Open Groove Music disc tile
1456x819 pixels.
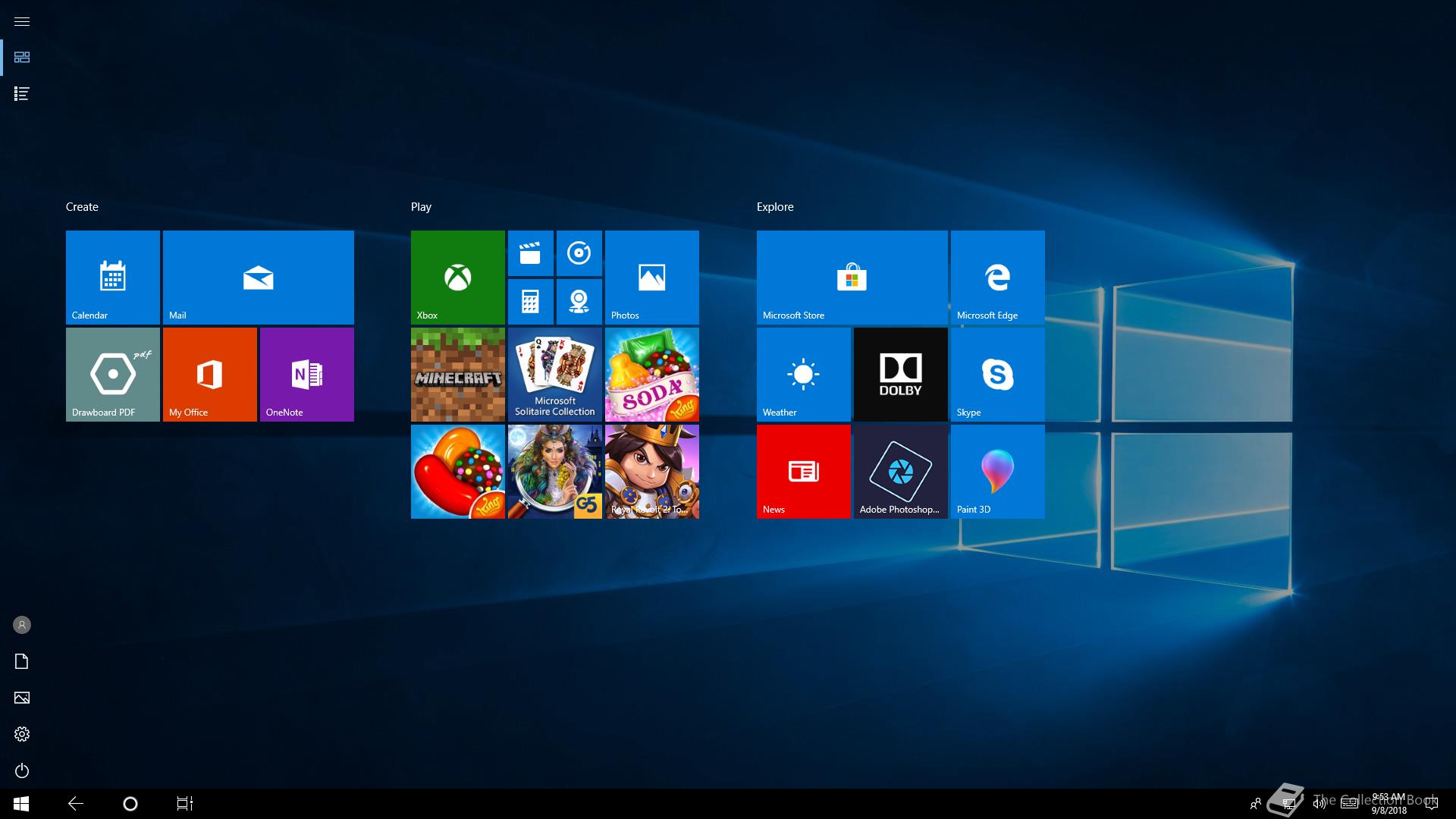pyautogui.click(x=579, y=253)
